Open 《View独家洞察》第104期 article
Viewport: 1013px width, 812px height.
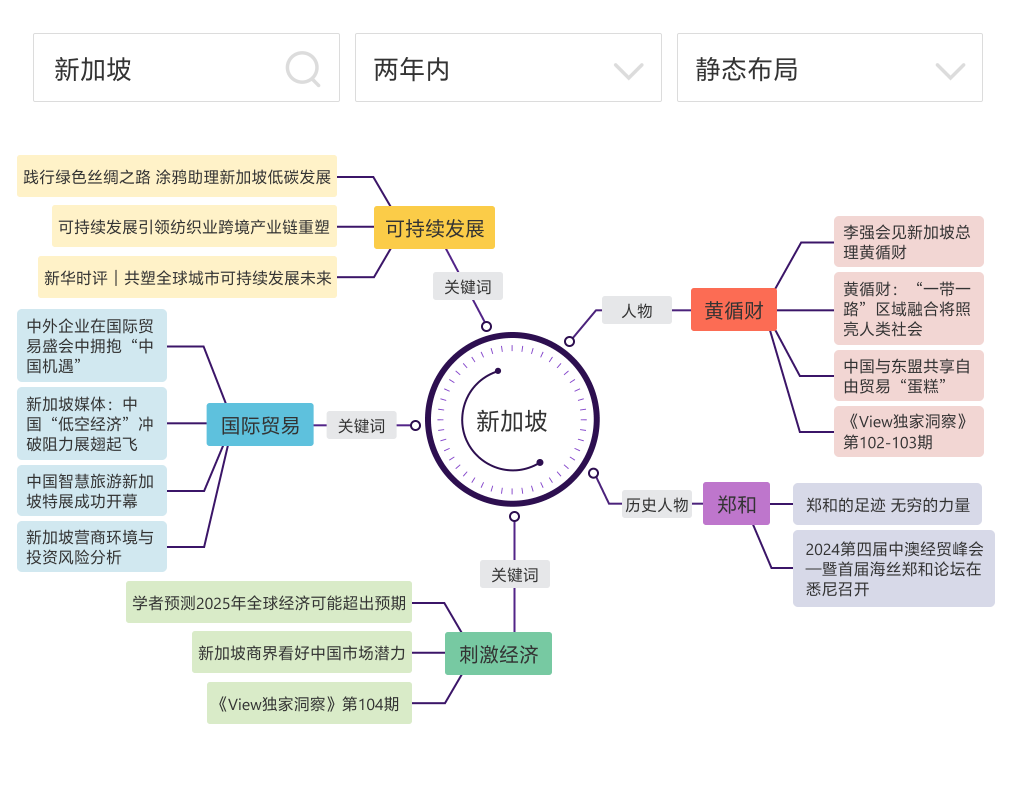[x=309, y=703]
